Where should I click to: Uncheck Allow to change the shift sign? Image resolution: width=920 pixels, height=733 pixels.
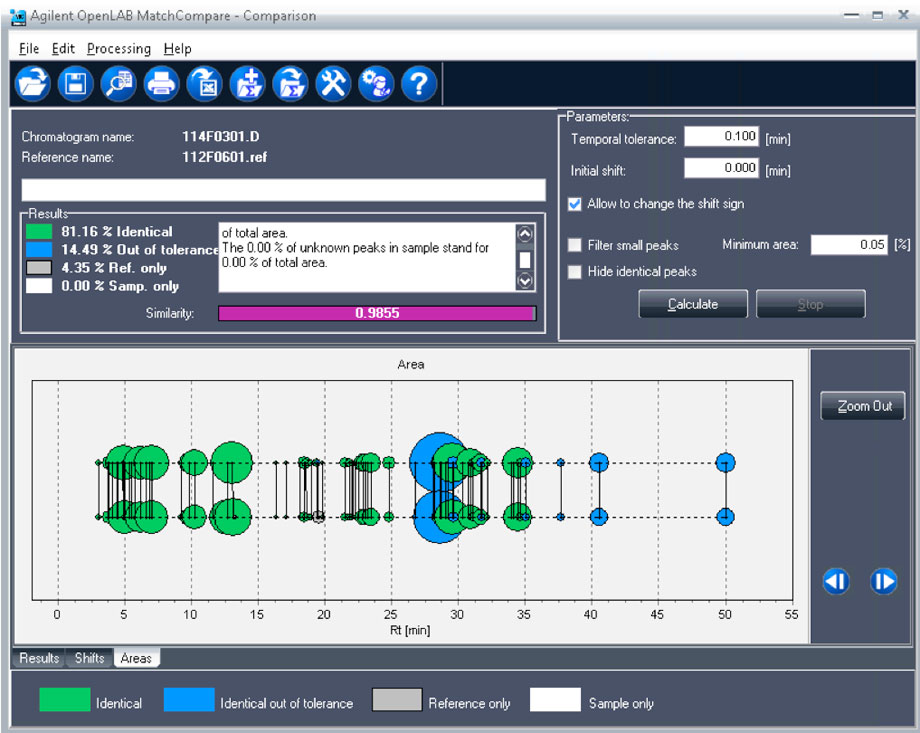[575, 204]
